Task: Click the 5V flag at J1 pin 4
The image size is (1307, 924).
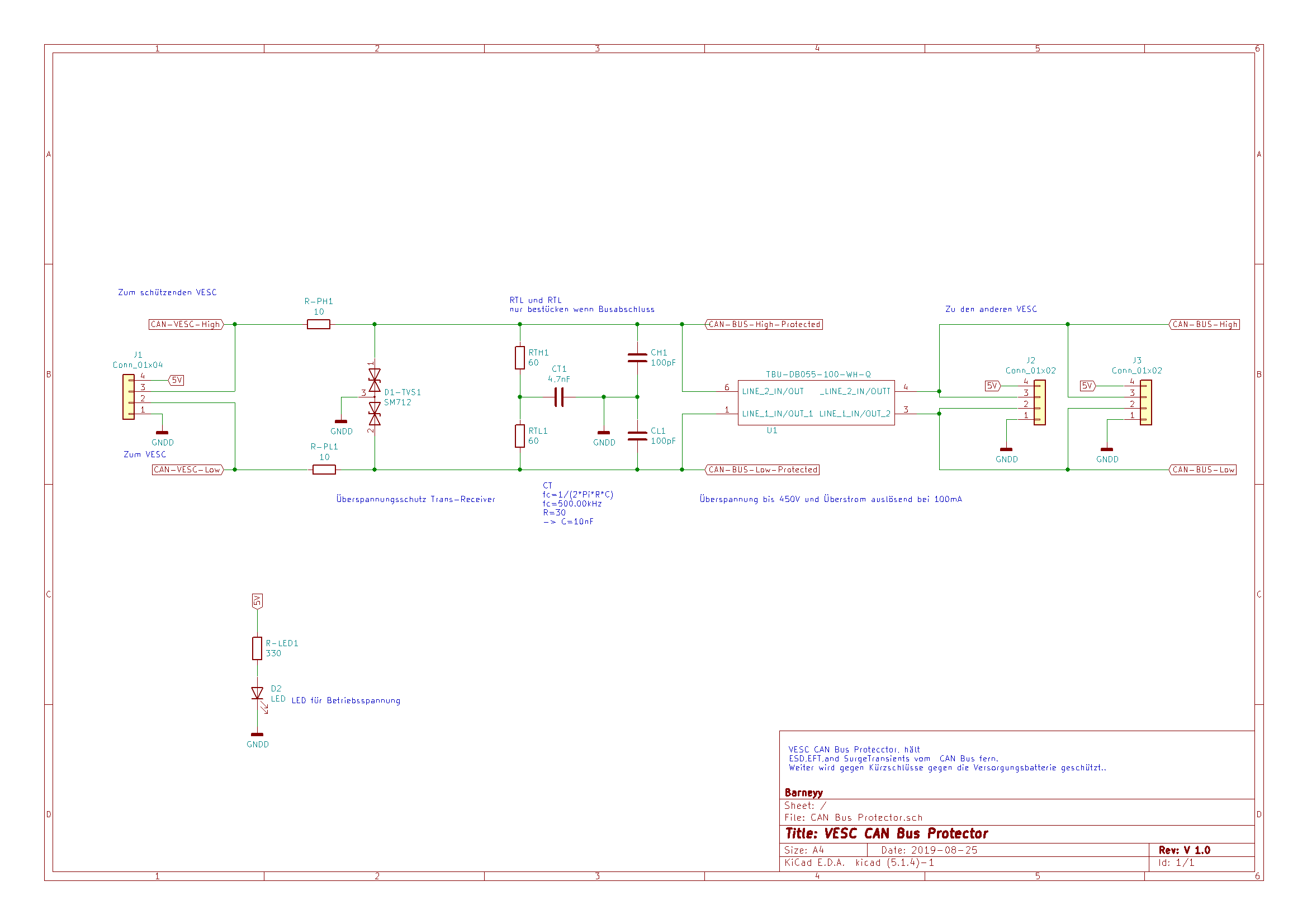Action: [x=176, y=380]
